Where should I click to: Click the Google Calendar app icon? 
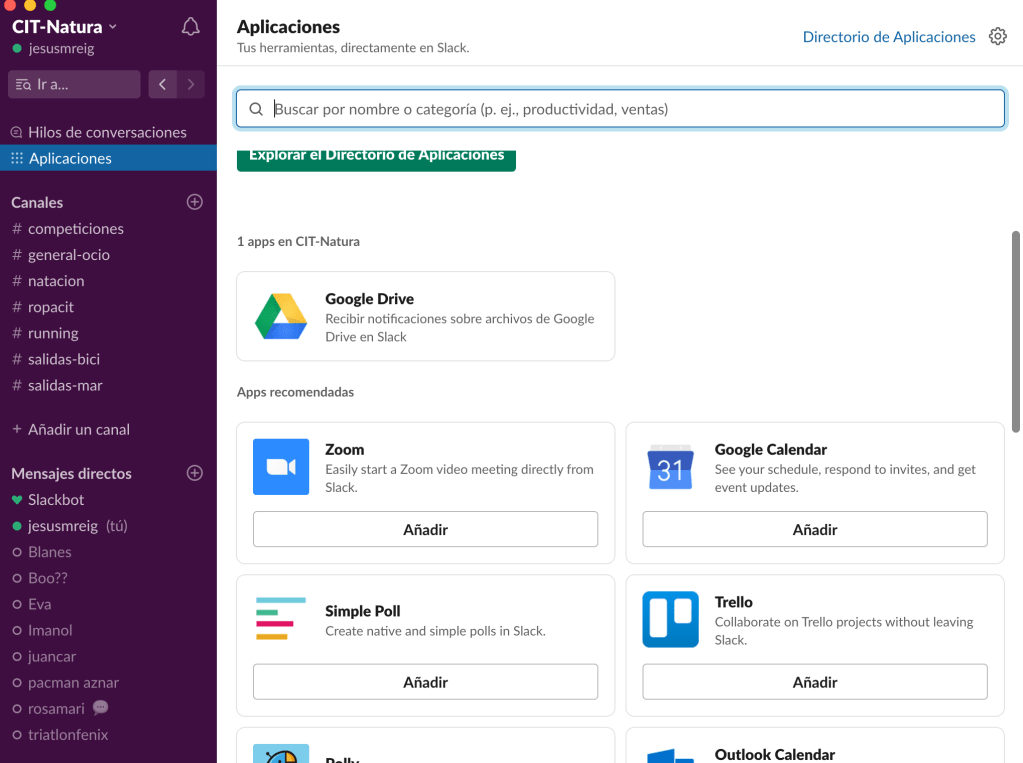tap(669, 466)
